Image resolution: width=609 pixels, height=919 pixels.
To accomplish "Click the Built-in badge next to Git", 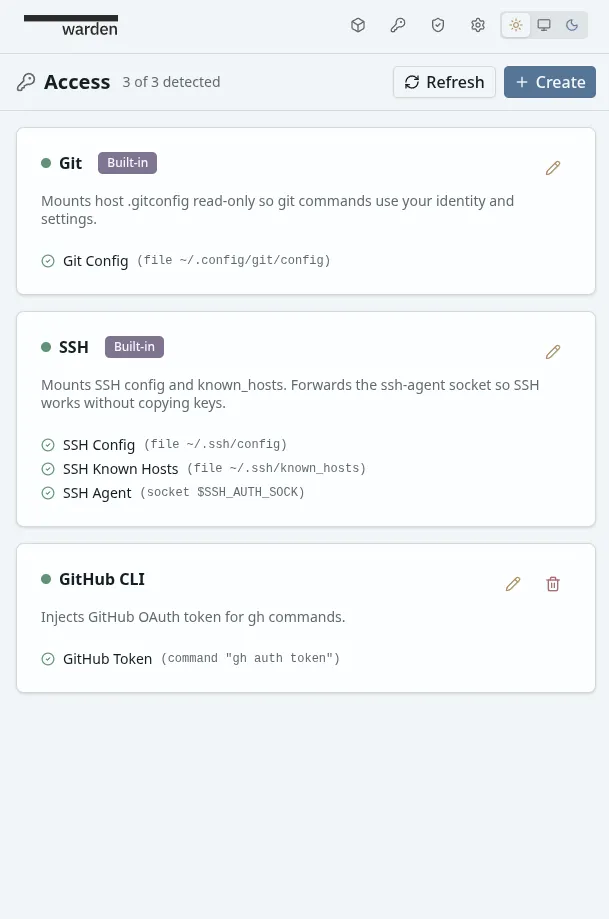I will [x=127, y=163].
